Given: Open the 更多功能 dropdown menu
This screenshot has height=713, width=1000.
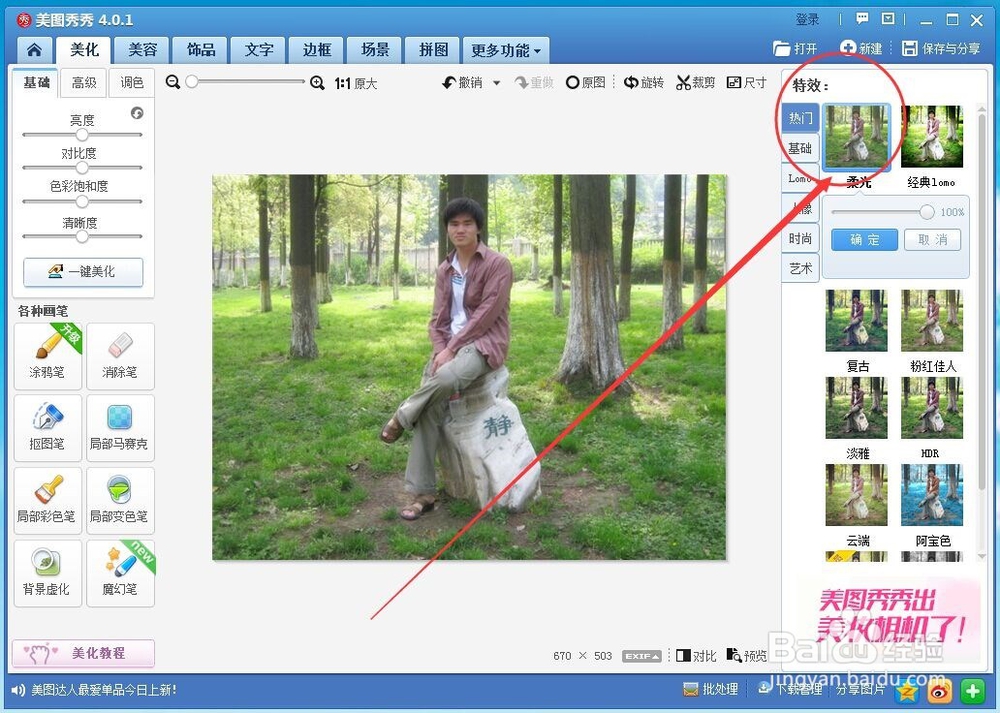Looking at the screenshot, I should coord(506,50).
